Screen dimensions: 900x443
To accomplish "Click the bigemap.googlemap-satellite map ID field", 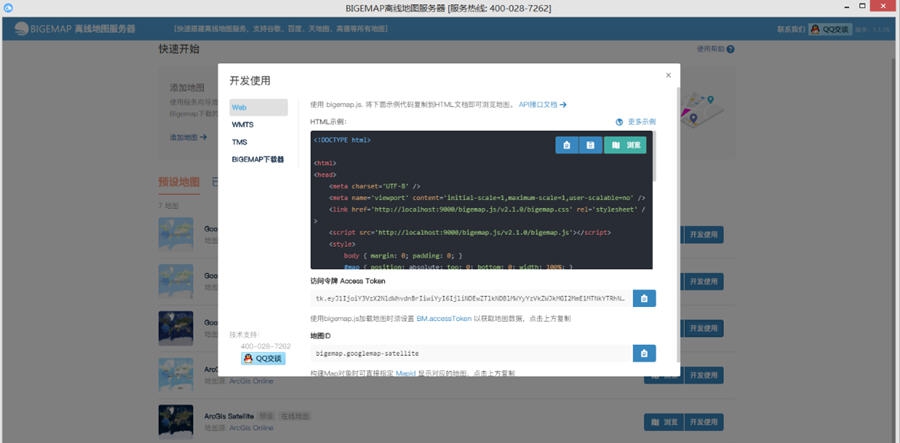I will [x=471, y=353].
